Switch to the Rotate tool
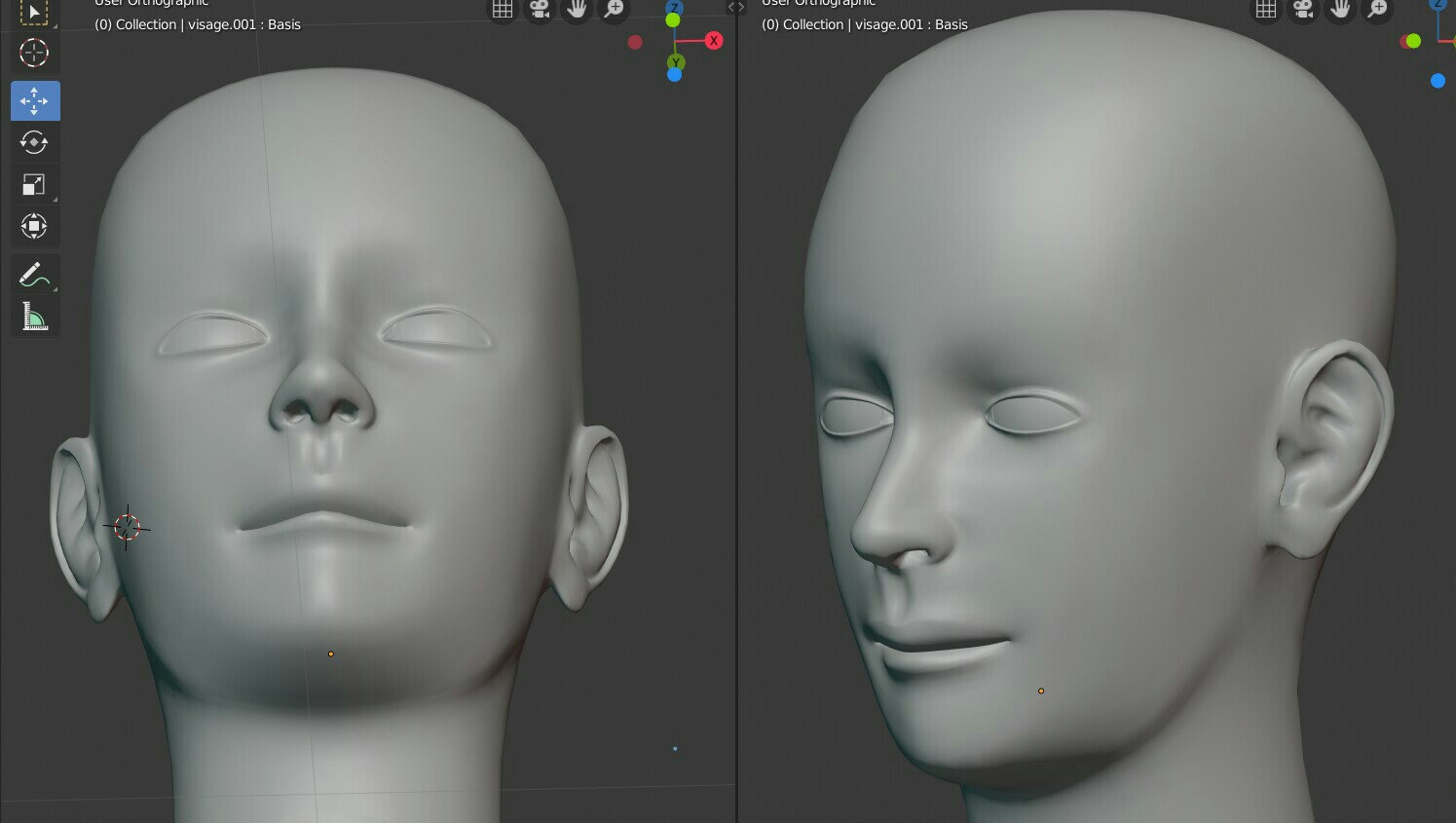The height and width of the screenshot is (823, 1456). tap(34, 142)
